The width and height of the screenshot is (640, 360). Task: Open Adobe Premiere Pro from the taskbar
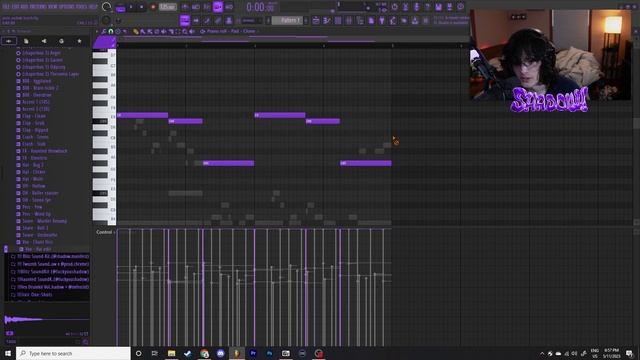pos(253,353)
